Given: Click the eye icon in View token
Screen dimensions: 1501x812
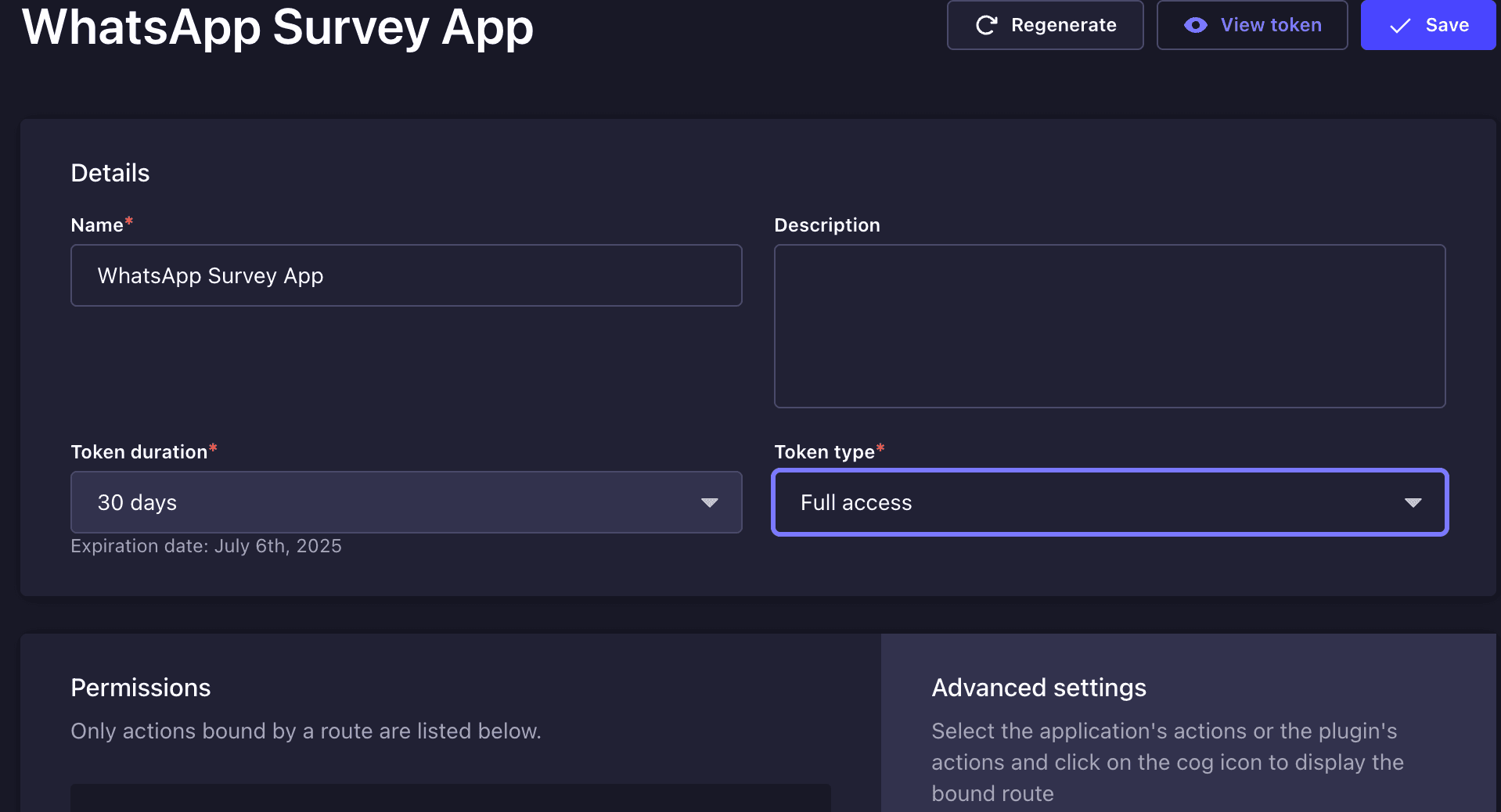Looking at the screenshot, I should coord(1195,25).
